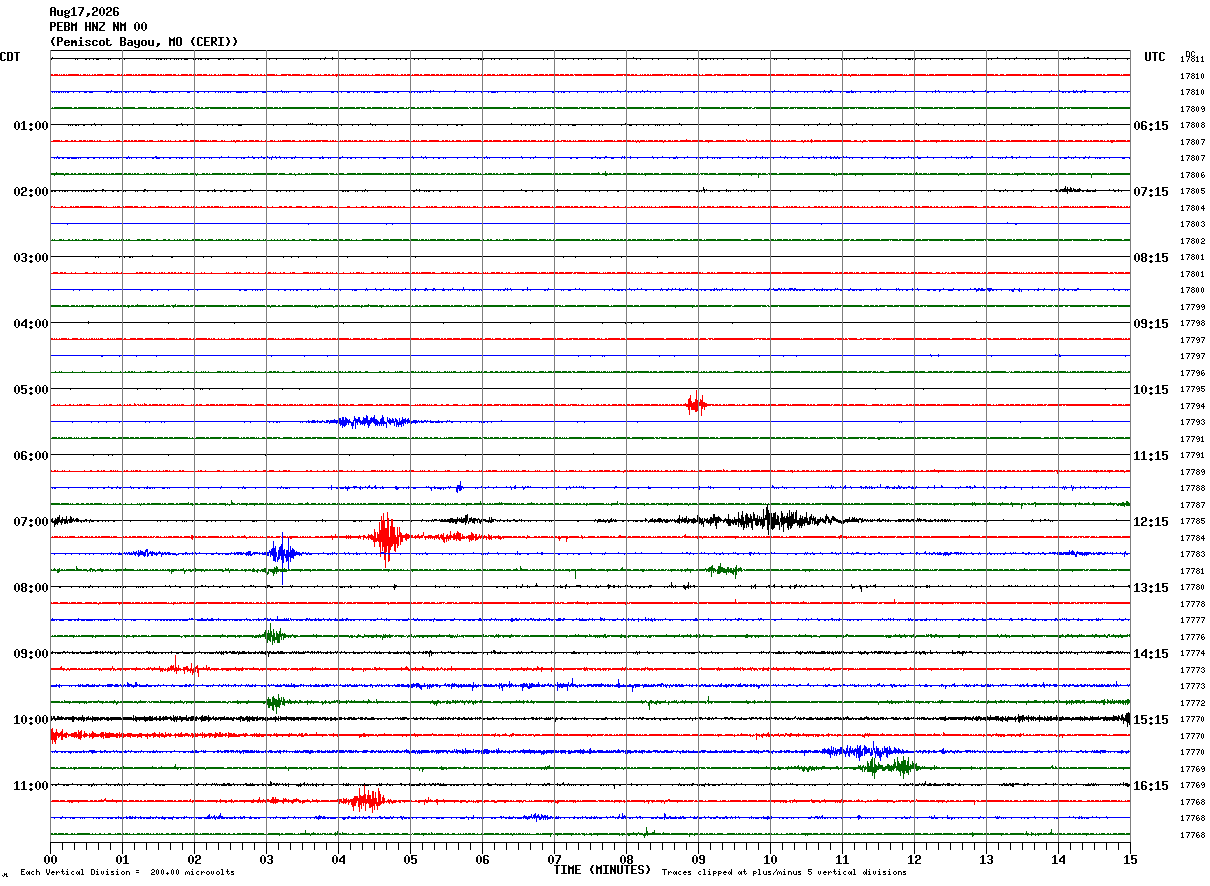Click the Aug17,2026 date header
The height and width of the screenshot is (886, 1210).
tap(84, 12)
